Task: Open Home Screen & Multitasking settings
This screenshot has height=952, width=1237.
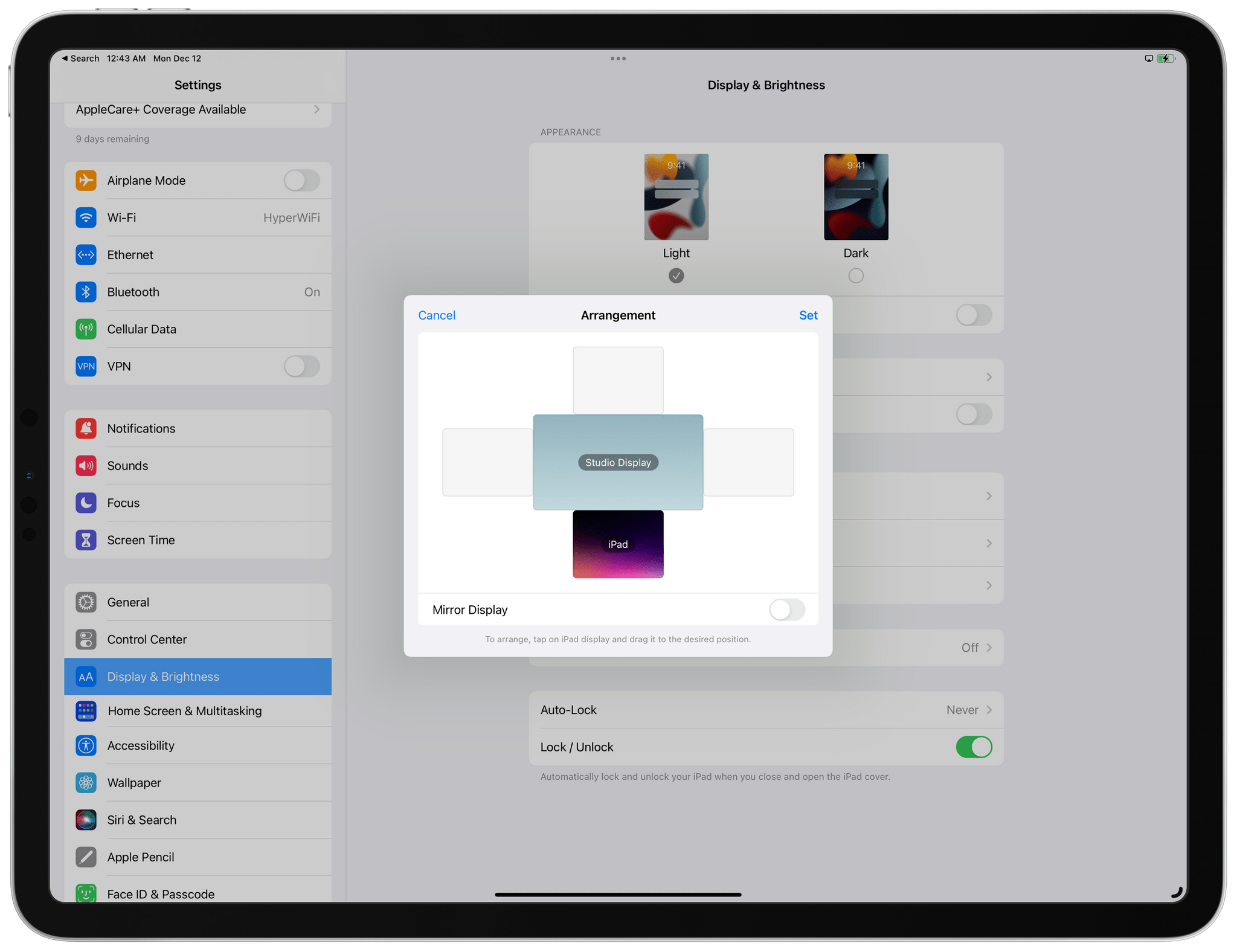Action: (x=198, y=711)
